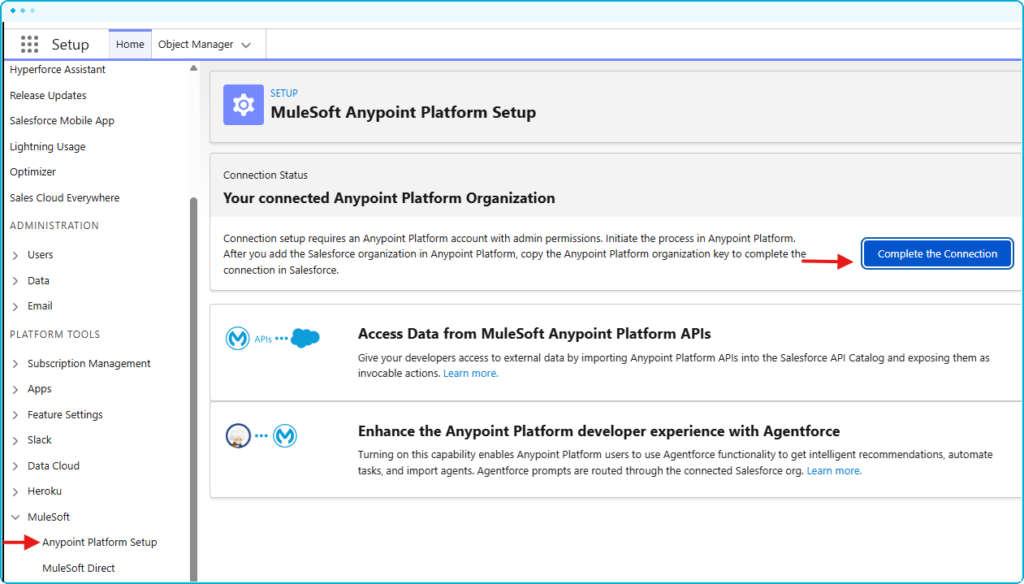The height and width of the screenshot is (584, 1024).
Task: Click the Feature Settings label
Action: [65, 415]
